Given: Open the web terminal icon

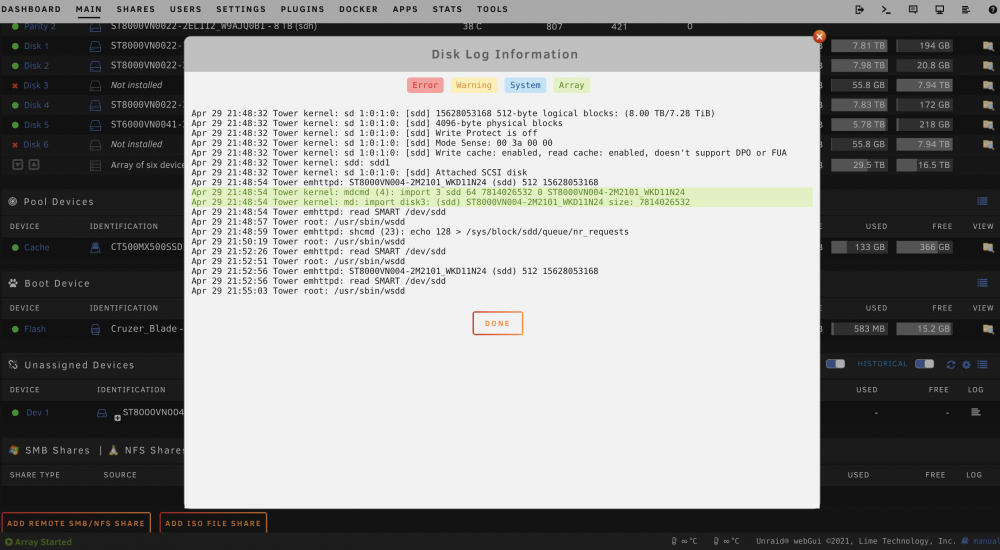Looking at the screenshot, I should pyautogui.click(x=886, y=10).
